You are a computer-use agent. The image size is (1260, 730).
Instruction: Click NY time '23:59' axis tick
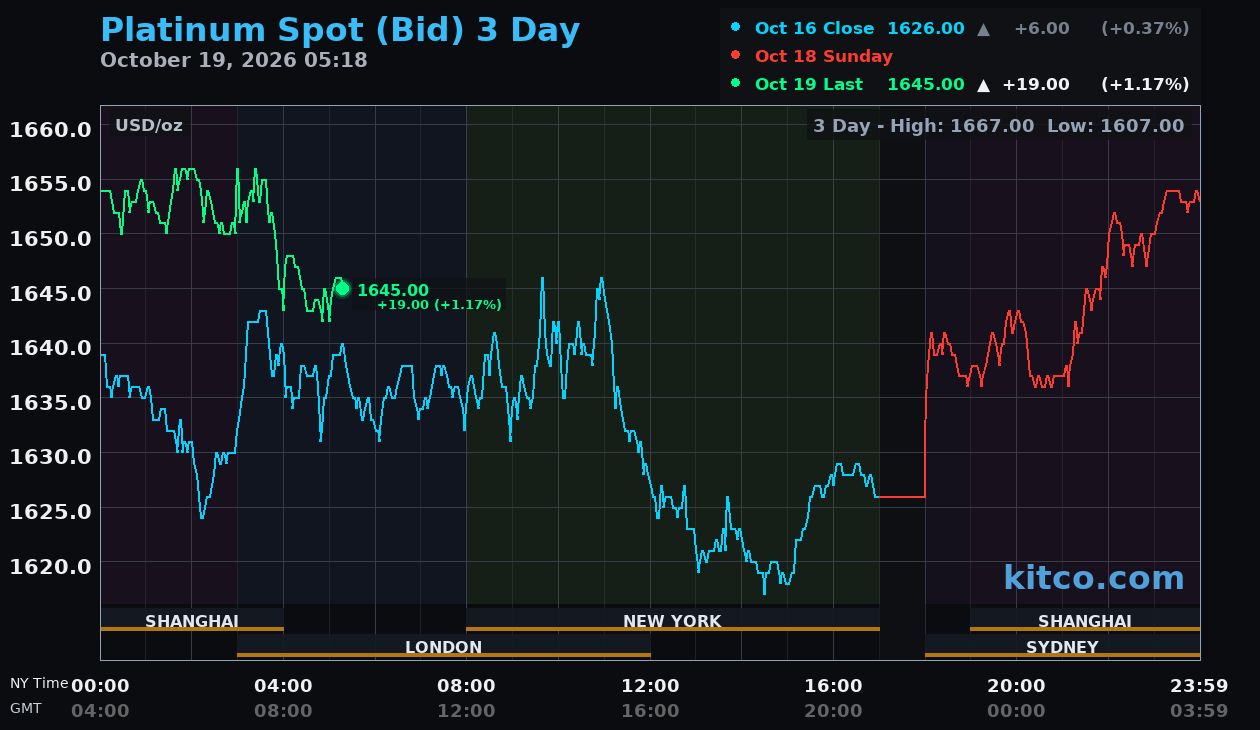point(1199,686)
